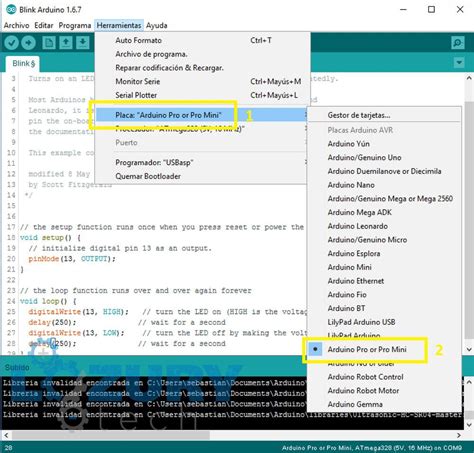Click 'digitalWrite(13, HIGH);' code line

78,312
